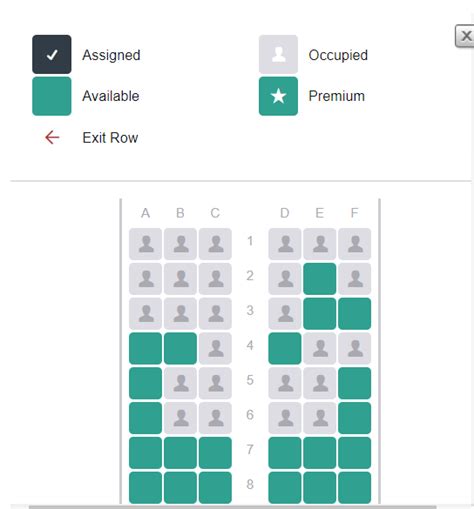This screenshot has height=509, width=474.
Task: Pick available seat 3F
Action: [x=354, y=314]
